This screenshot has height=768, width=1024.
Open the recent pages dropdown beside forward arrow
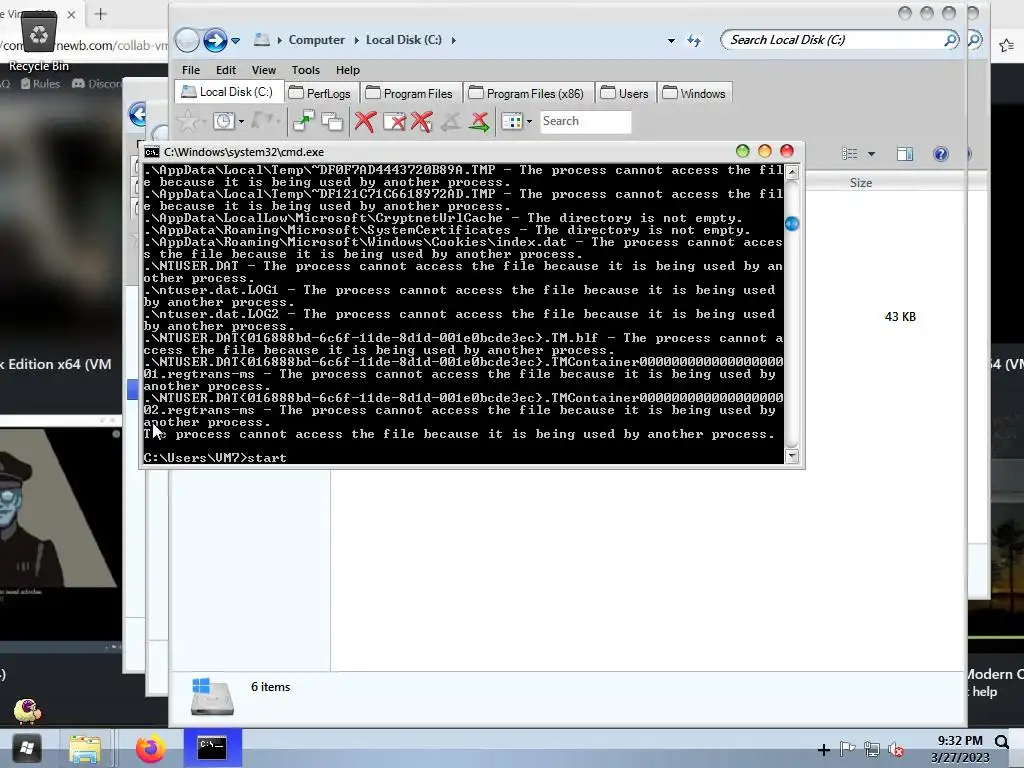click(236, 41)
